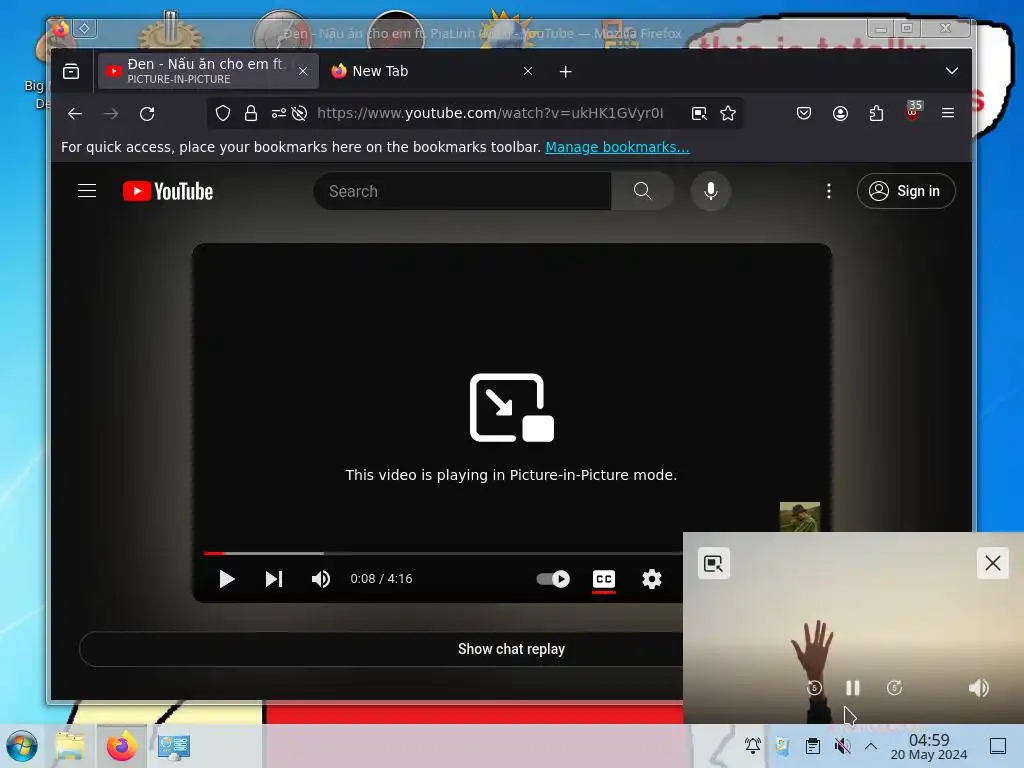The image size is (1024, 768).
Task: Bookmark this page with the star
Action: (x=728, y=114)
